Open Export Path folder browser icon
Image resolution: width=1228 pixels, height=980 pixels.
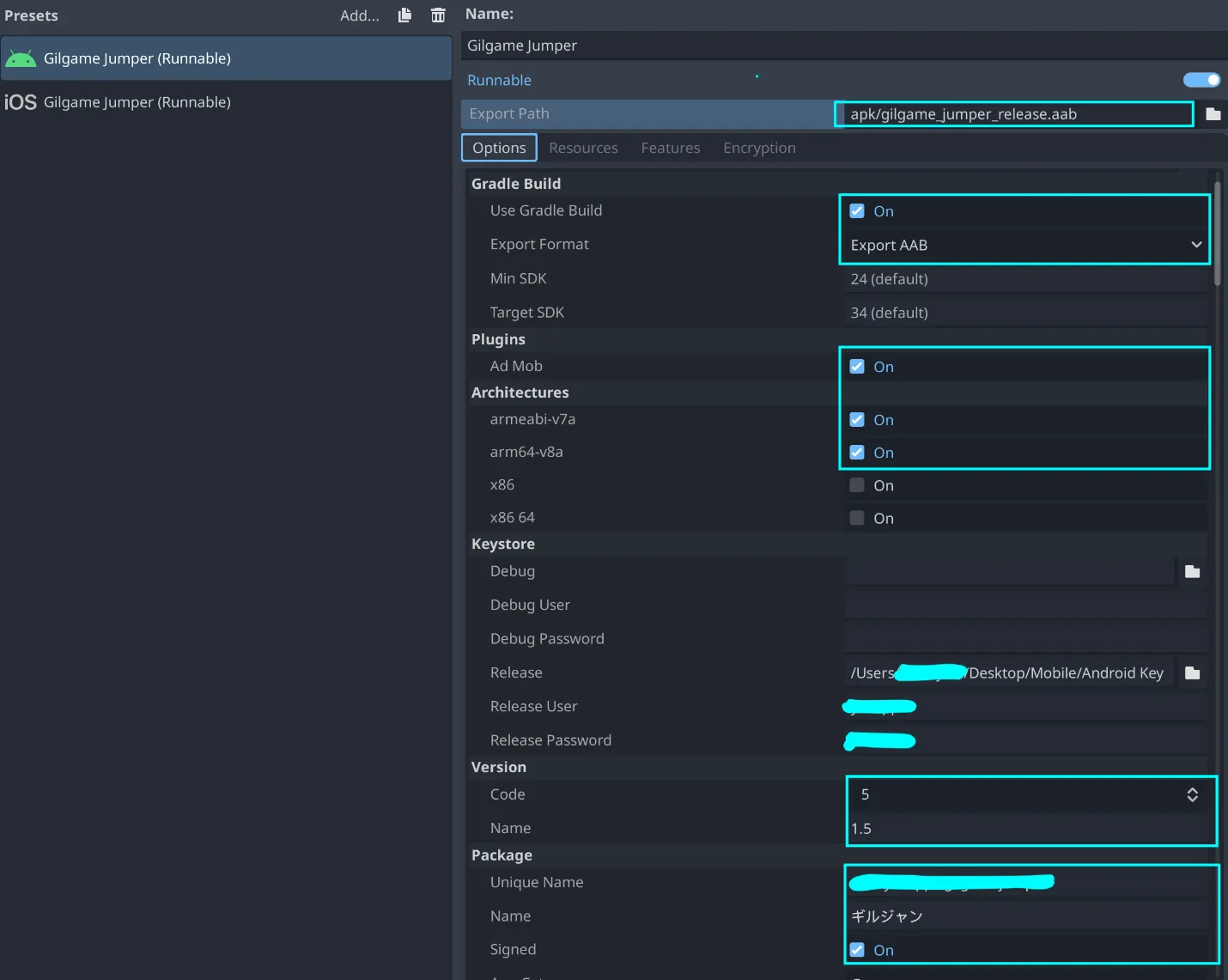coord(1213,114)
